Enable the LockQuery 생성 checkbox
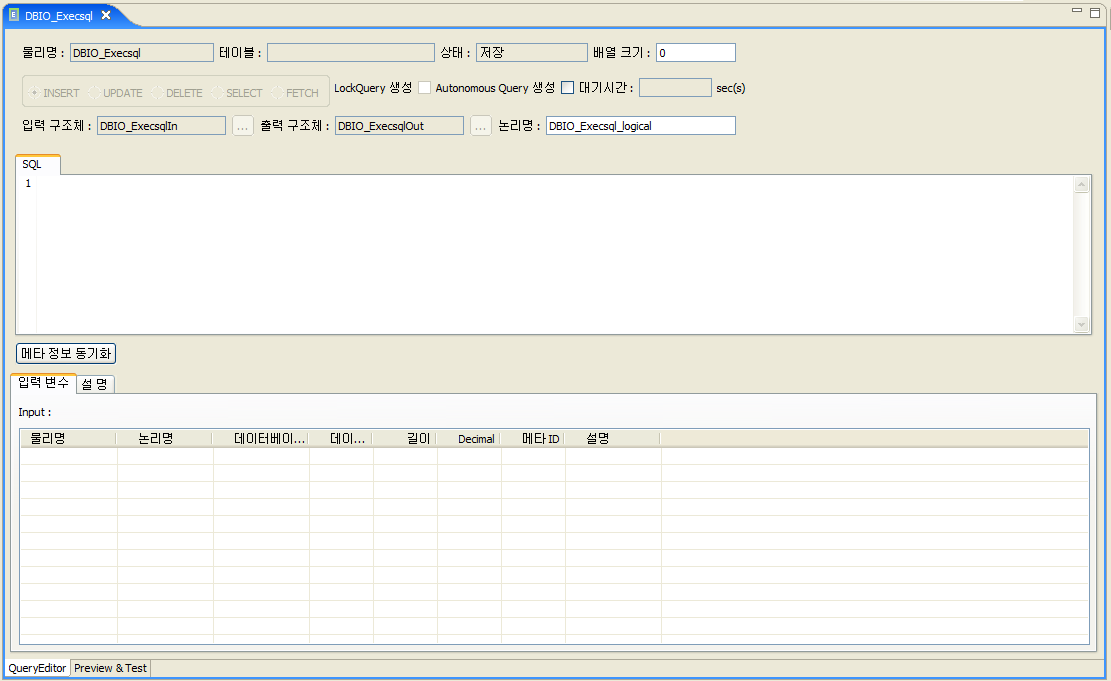1111x681 pixels. click(x=424, y=87)
